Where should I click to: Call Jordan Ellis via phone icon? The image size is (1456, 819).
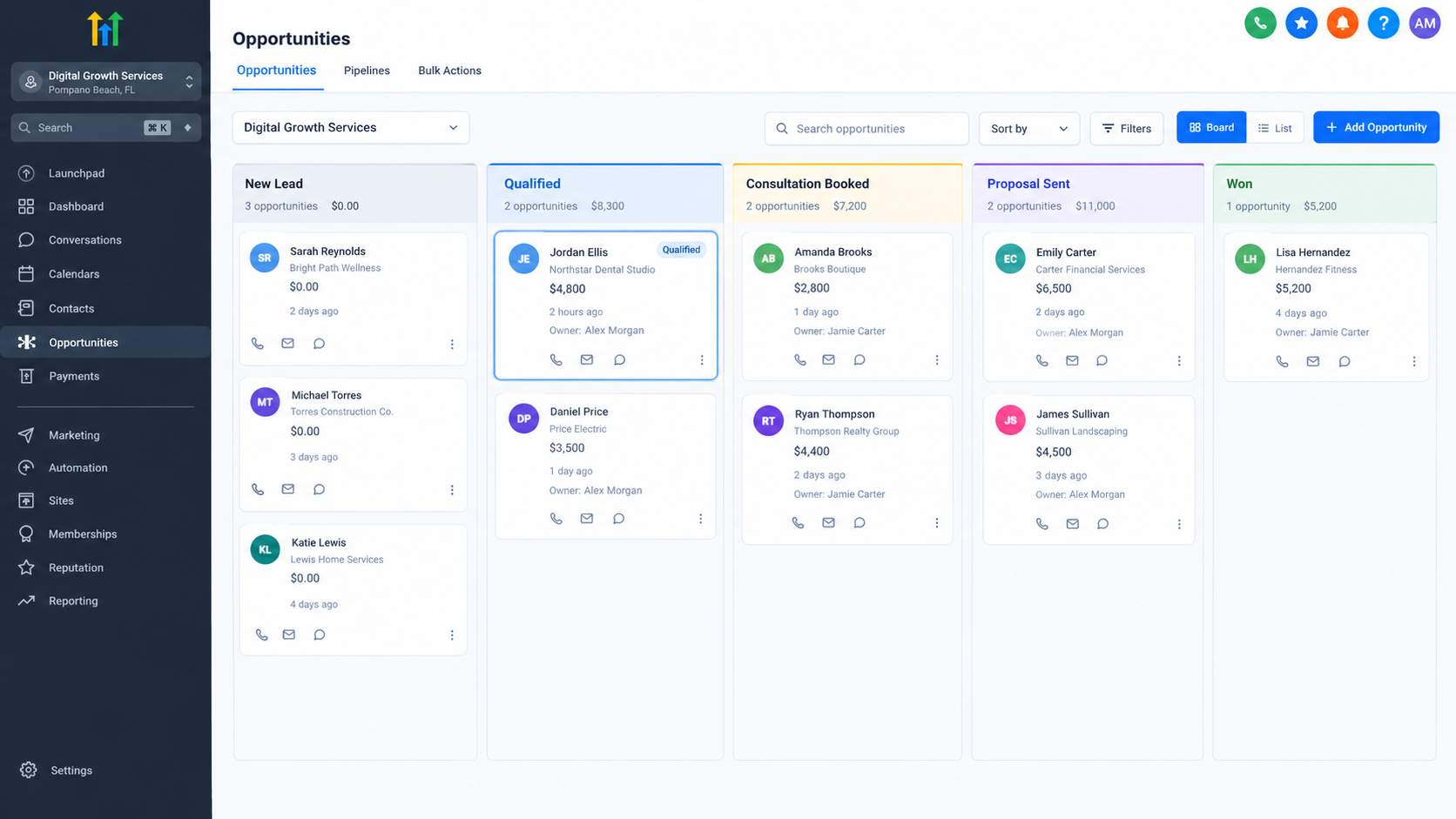556,359
